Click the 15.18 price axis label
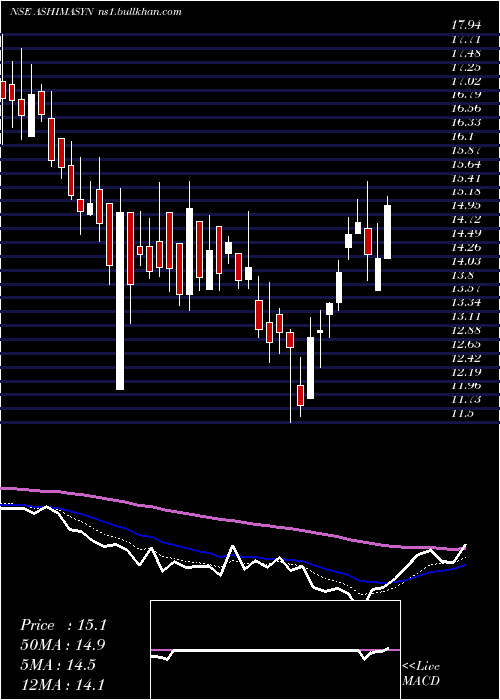The height and width of the screenshot is (700, 500). click(466, 191)
